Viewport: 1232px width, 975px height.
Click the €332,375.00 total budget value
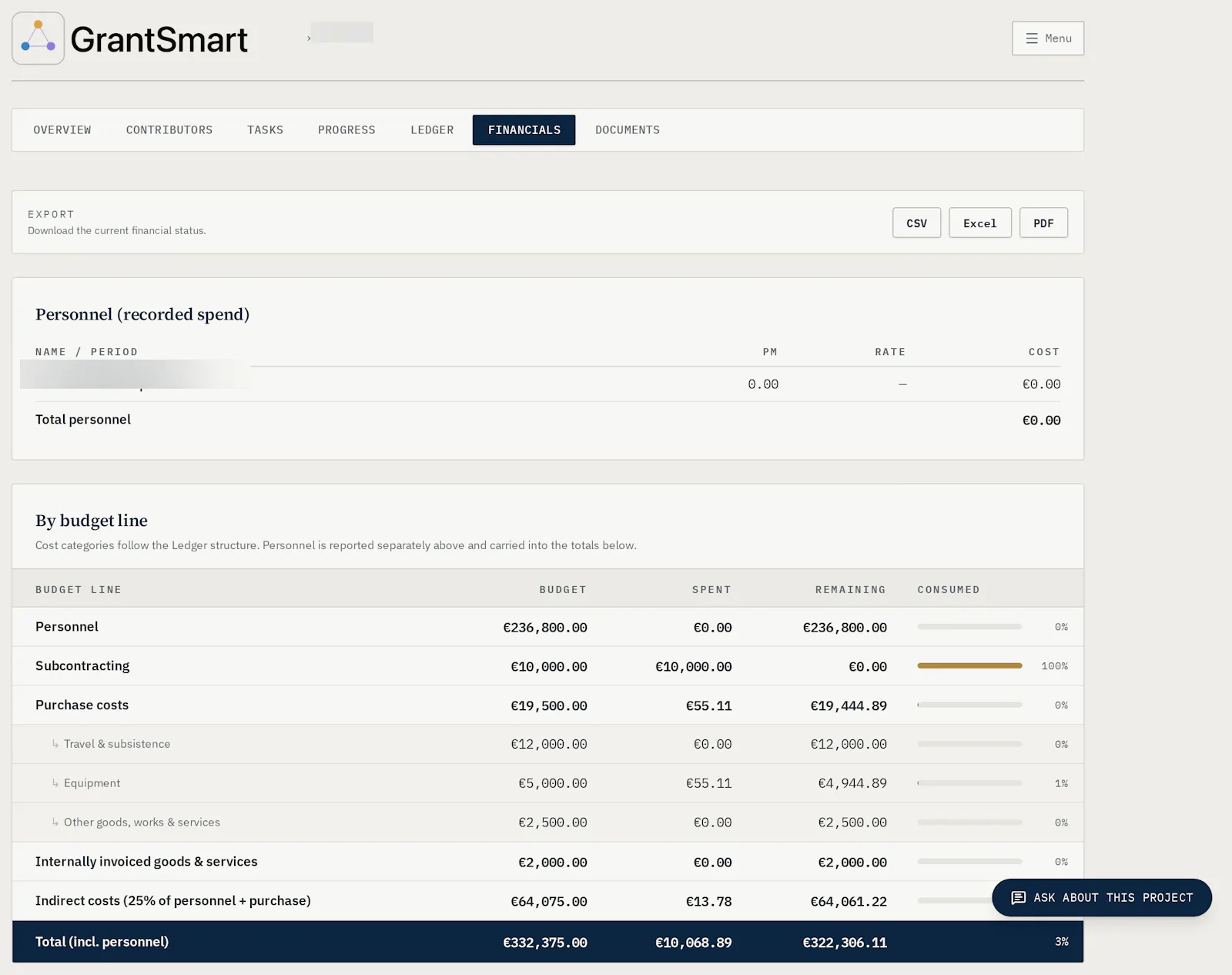545,943
